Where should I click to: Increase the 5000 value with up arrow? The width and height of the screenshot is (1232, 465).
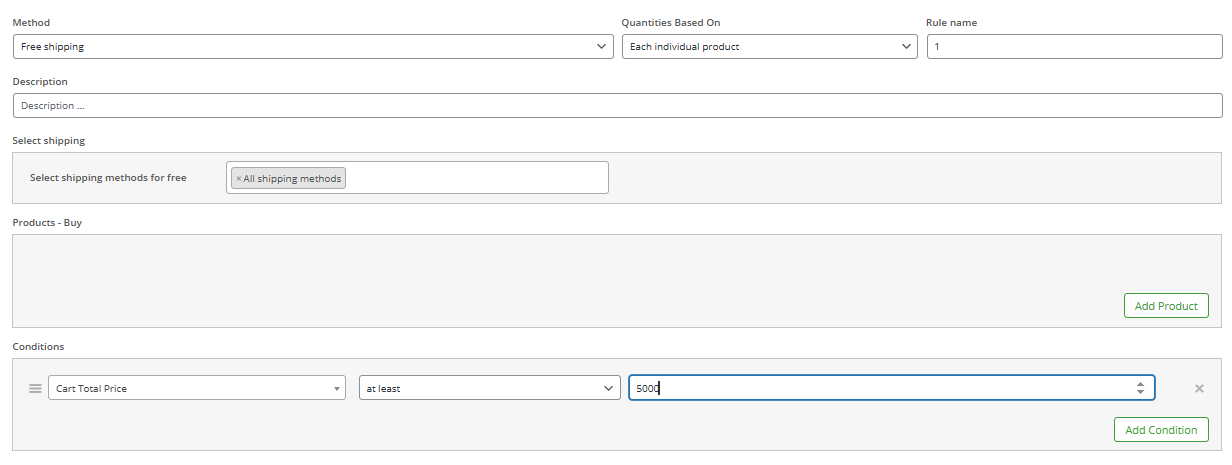coord(1140,384)
